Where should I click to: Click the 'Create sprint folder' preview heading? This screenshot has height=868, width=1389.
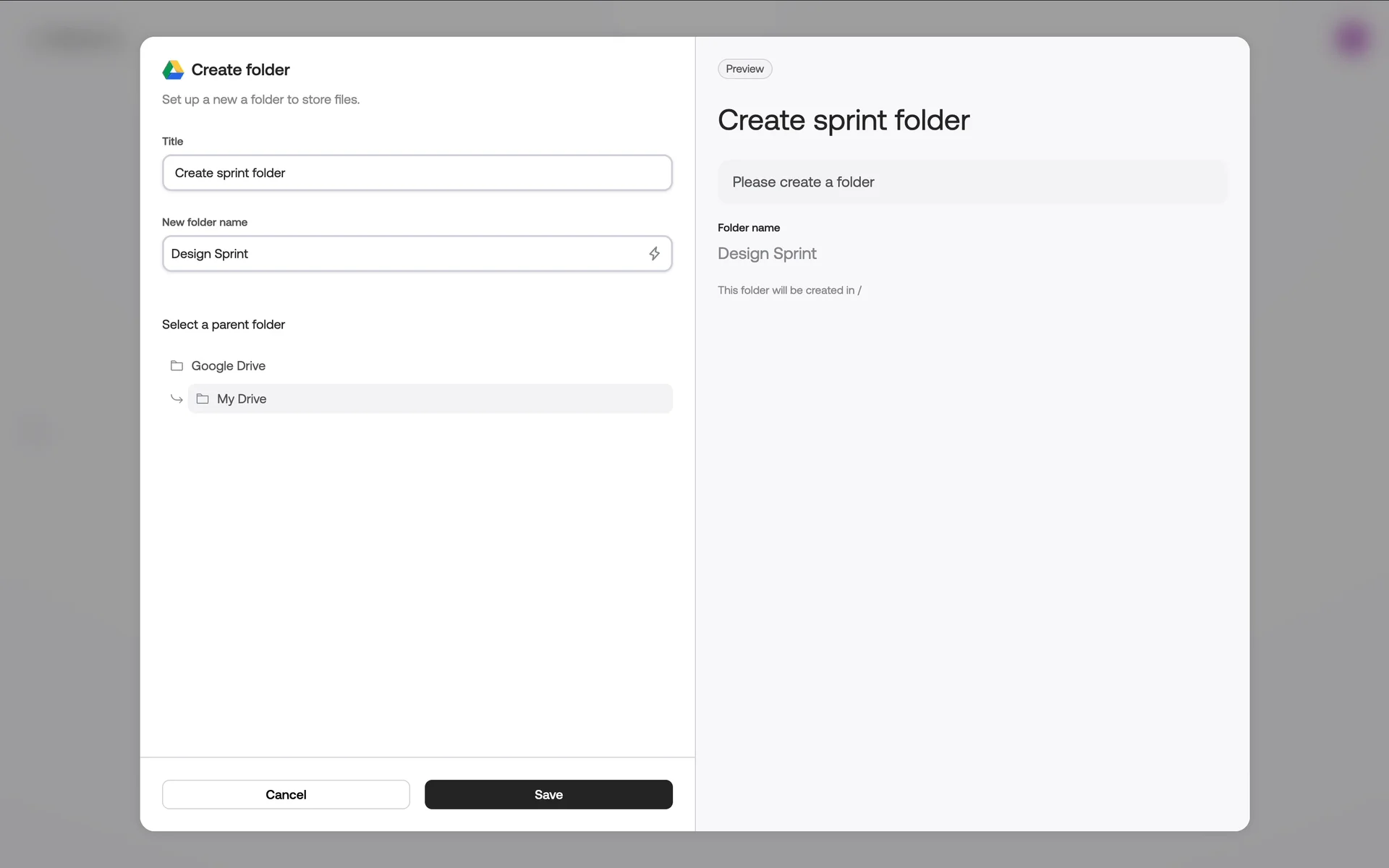843,120
